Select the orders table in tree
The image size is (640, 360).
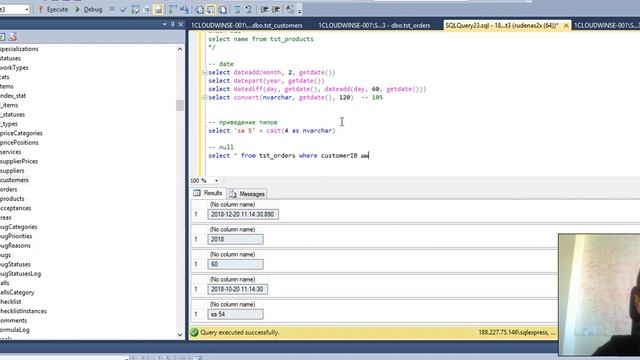click(9, 189)
